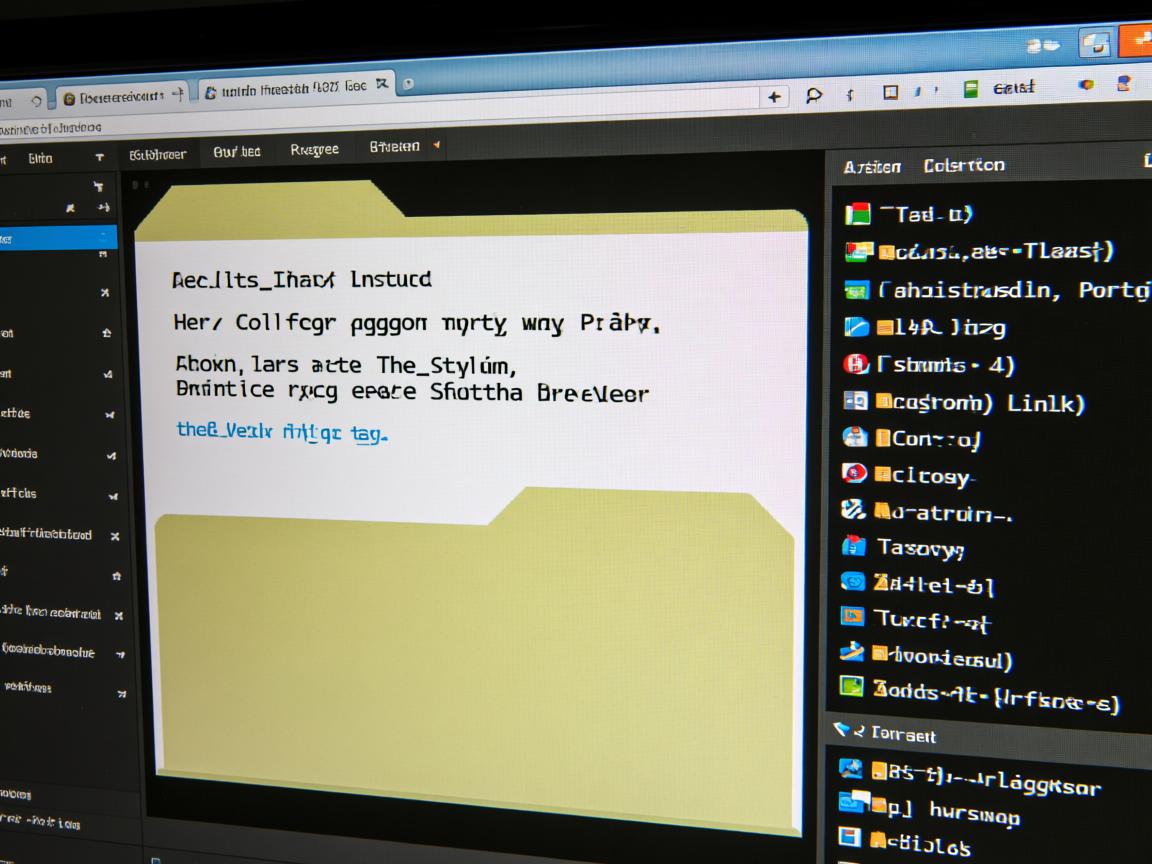Click the blue "the_Vealr" link text
1152x864 pixels.
(x=282, y=431)
